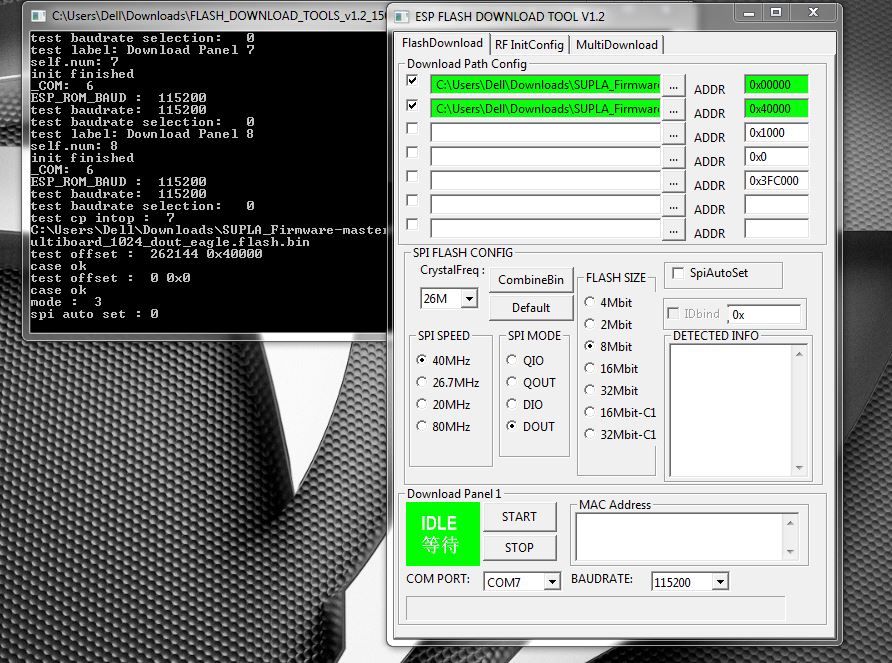Close the ESP Flash Download Tool window
Image resolution: width=892 pixels, height=663 pixels.
point(814,13)
